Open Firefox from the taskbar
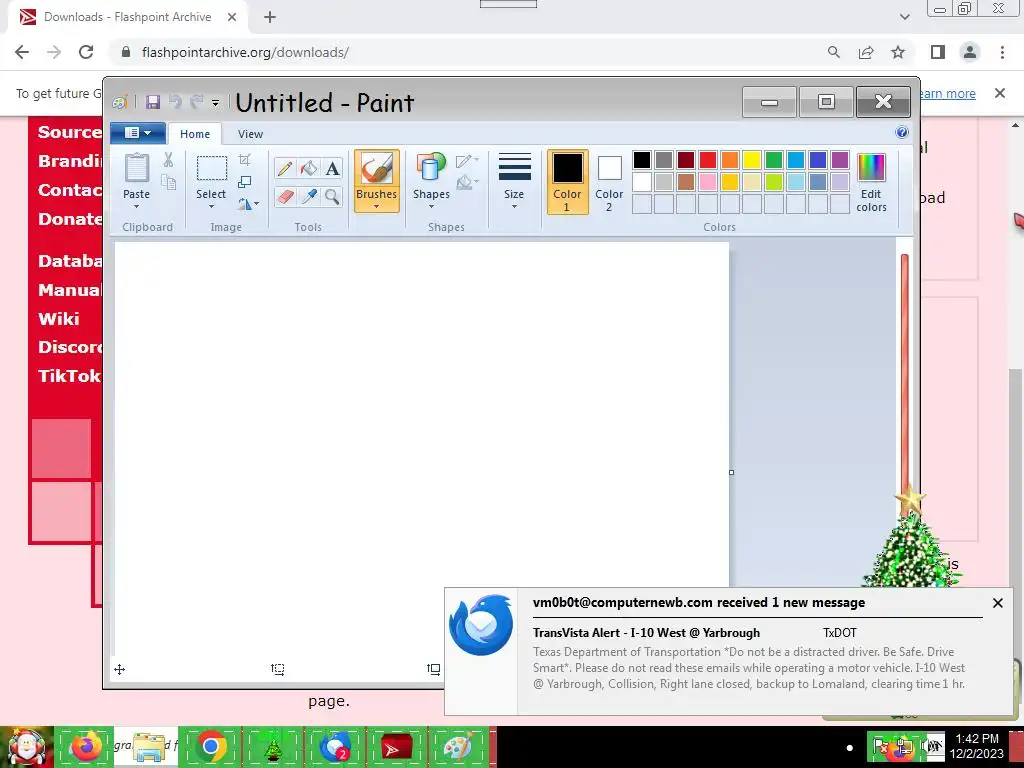Image resolution: width=1024 pixels, height=768 pixels. click(x=86, y=747)
